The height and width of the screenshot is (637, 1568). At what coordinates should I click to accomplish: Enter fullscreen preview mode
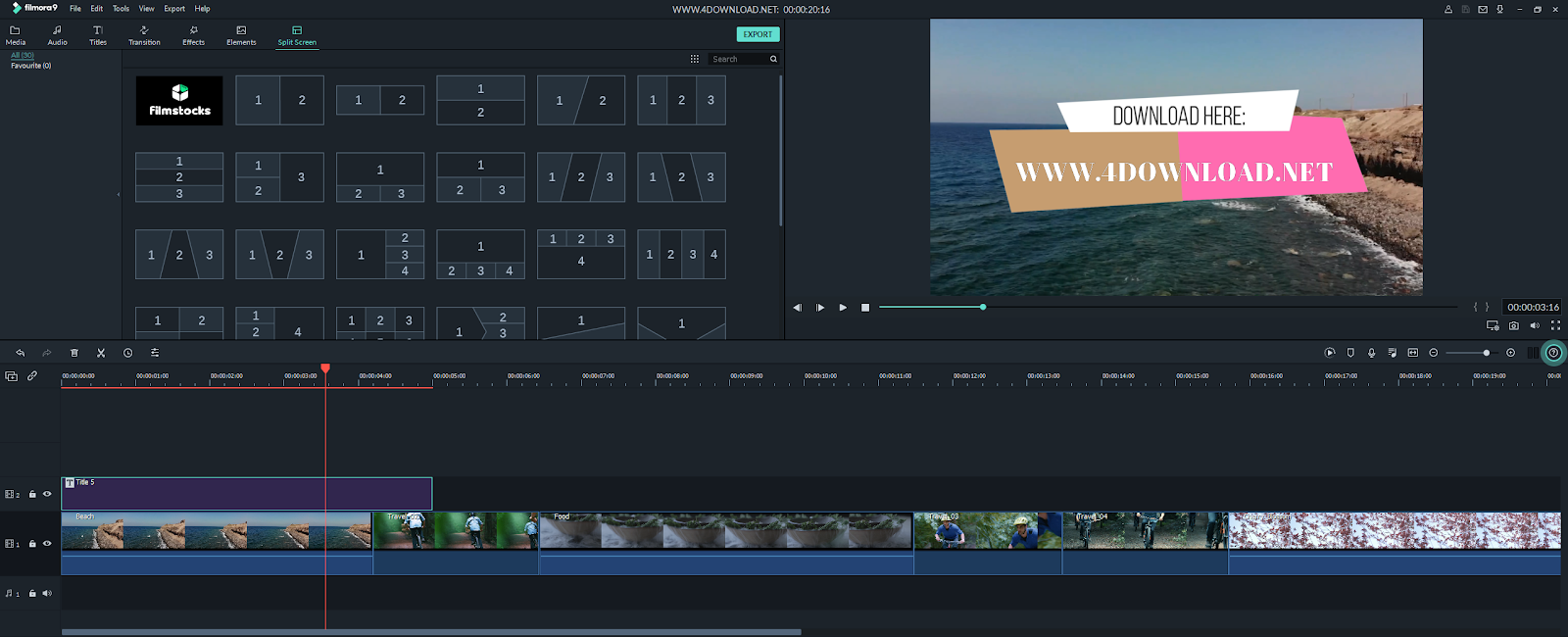pos(1555,325)
